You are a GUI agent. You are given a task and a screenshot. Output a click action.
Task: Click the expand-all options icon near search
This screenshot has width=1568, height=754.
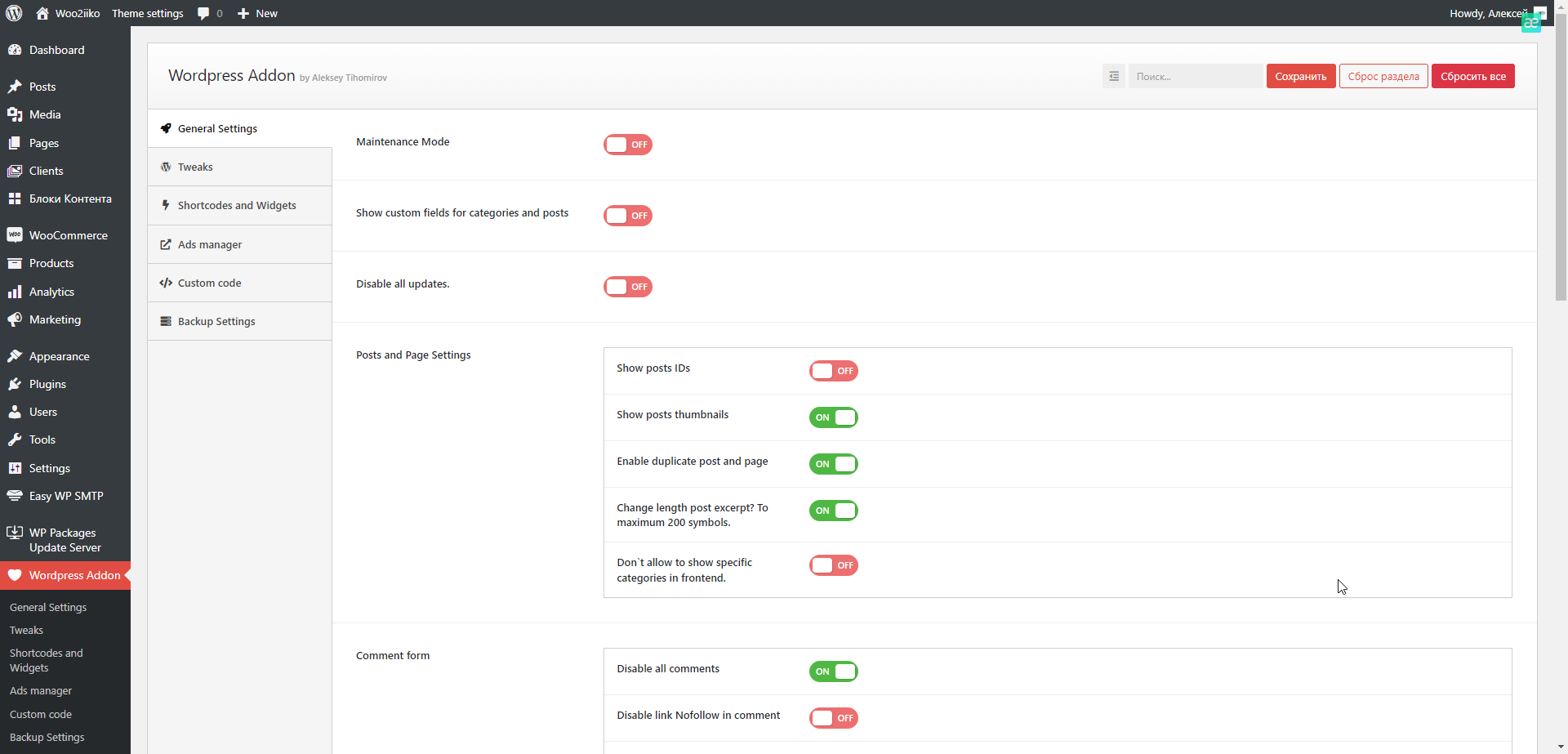1114,76
